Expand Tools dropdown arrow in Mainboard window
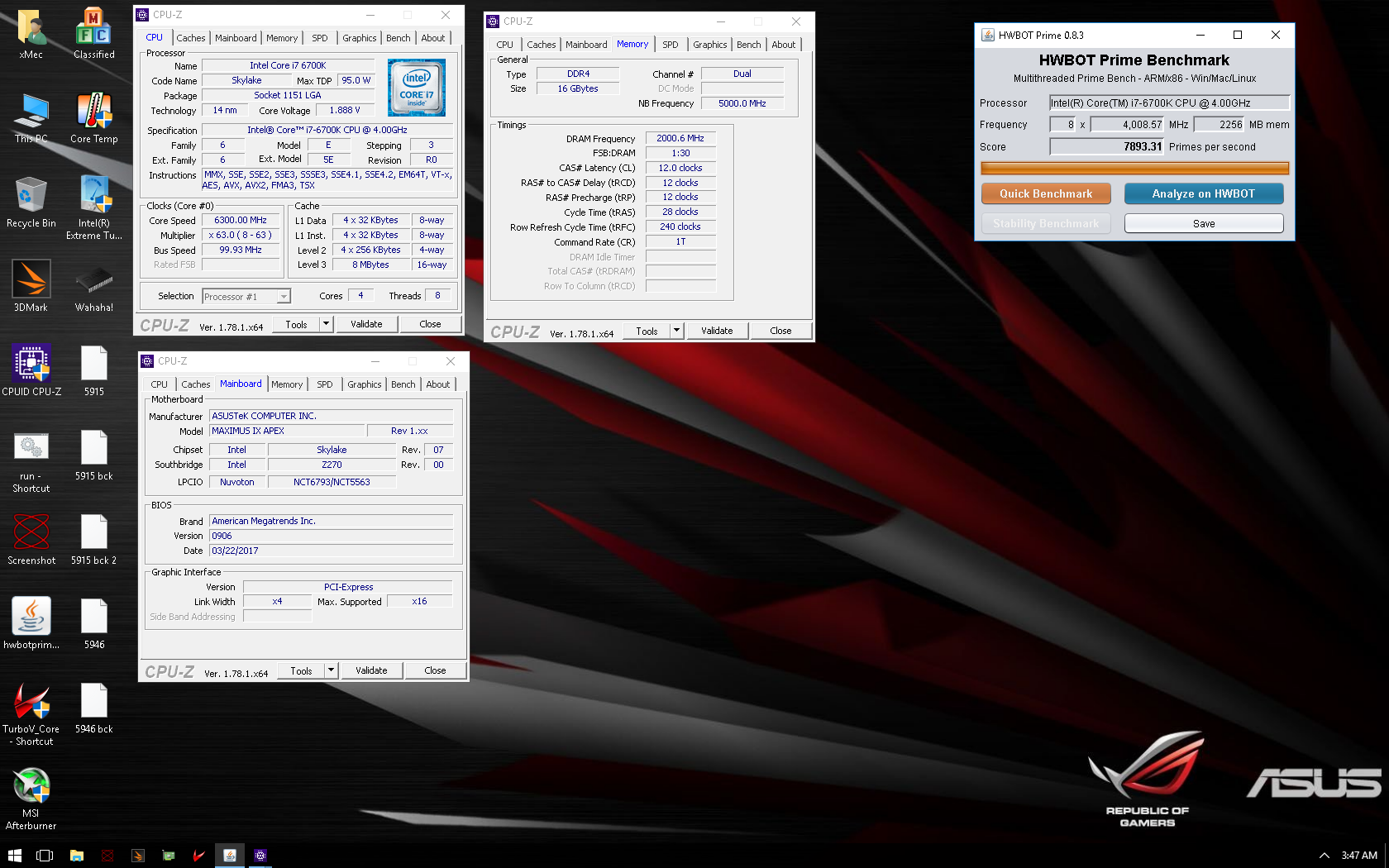Screen dimensions: 1389x868 [x=331, y=670]
